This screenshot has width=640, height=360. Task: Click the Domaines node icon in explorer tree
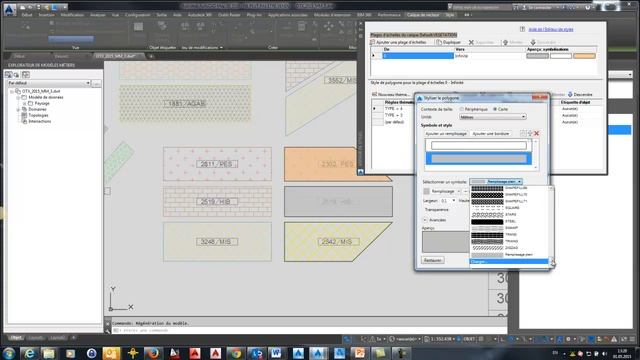point(24,109)
